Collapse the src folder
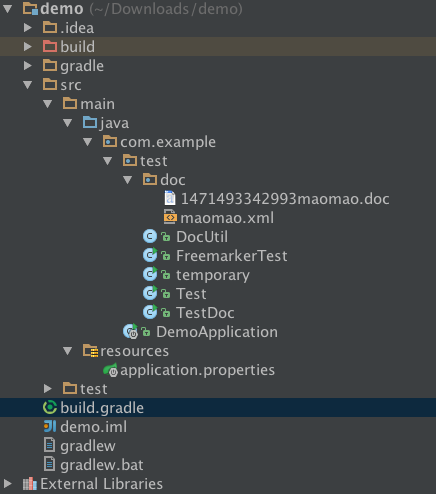This screenshot has width=436, height=494. coord(28,85)
